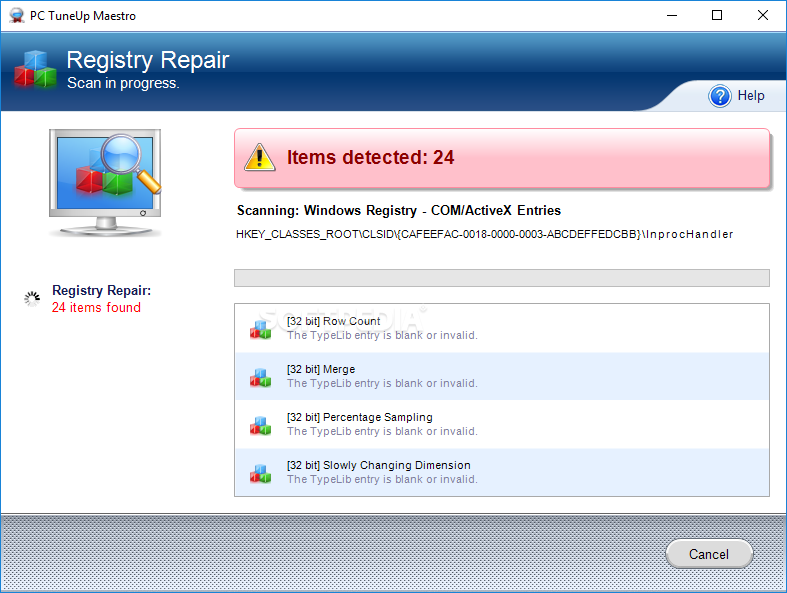
Task: Select the [32 bit] Row Count entry
Action: (502, 328)
